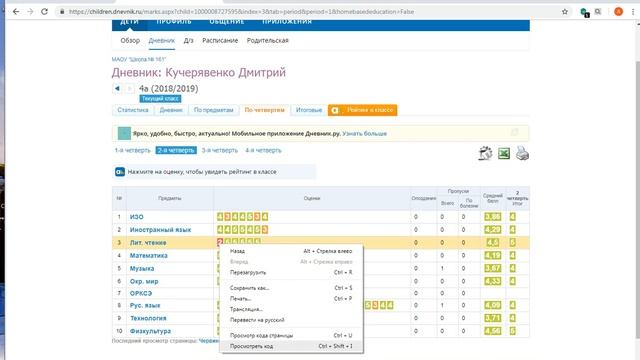Open the Технология subject link
This screenshot has width=640, height=360.
tap(148, 318)
